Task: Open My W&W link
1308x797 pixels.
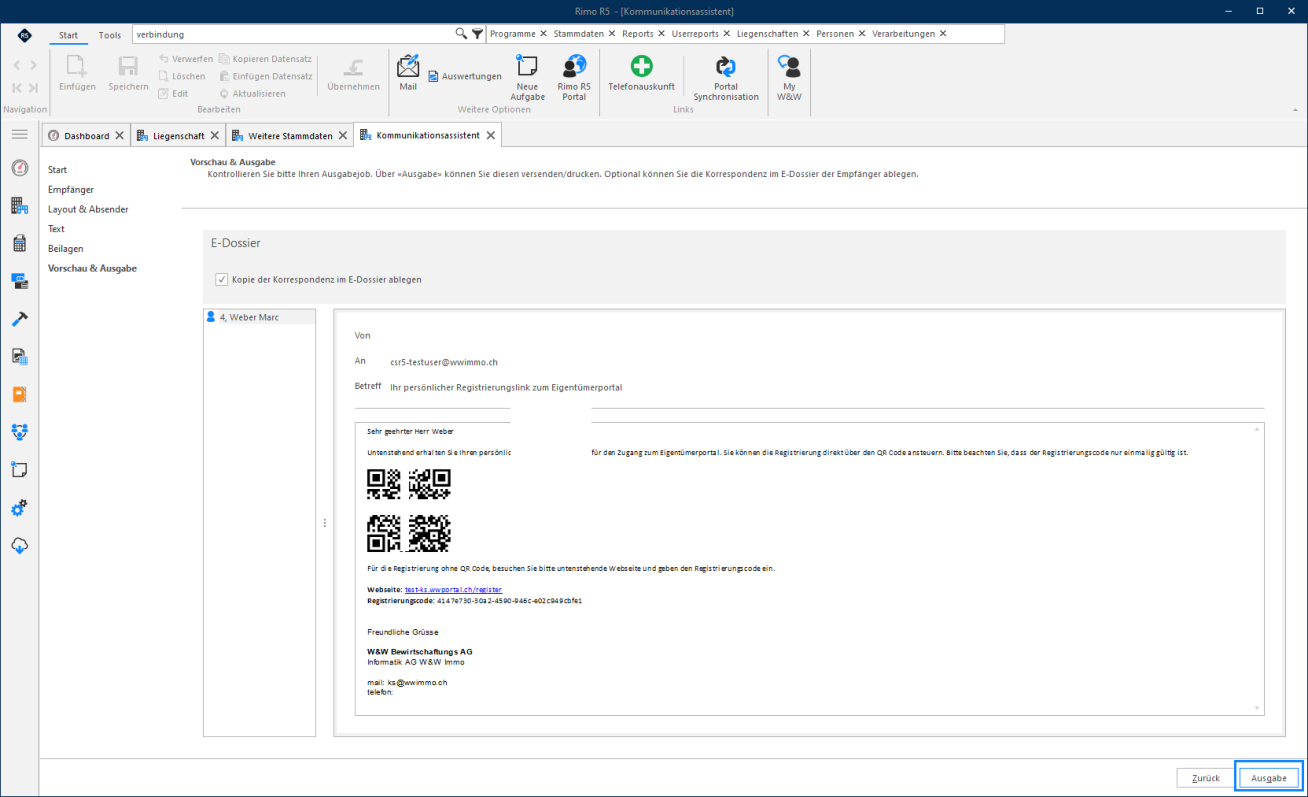Action: point(789,77)
